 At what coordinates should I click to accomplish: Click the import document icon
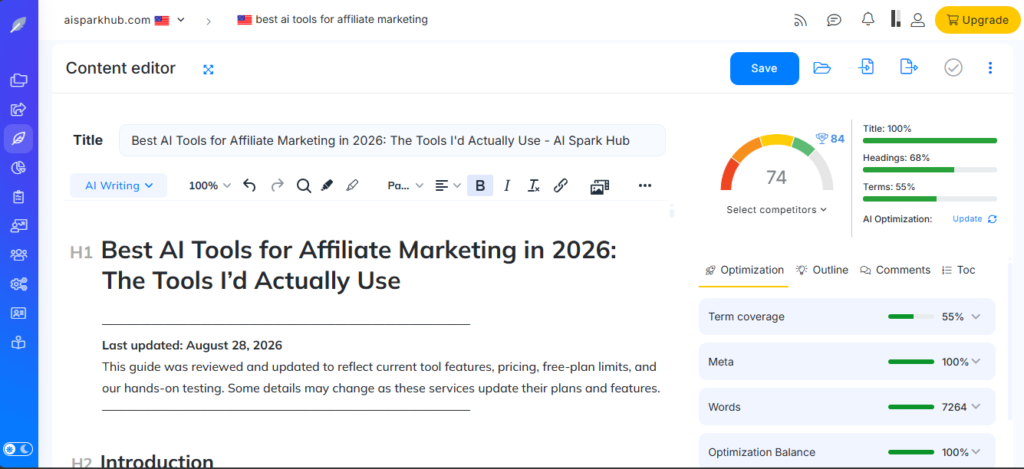[x=867, y=67]
